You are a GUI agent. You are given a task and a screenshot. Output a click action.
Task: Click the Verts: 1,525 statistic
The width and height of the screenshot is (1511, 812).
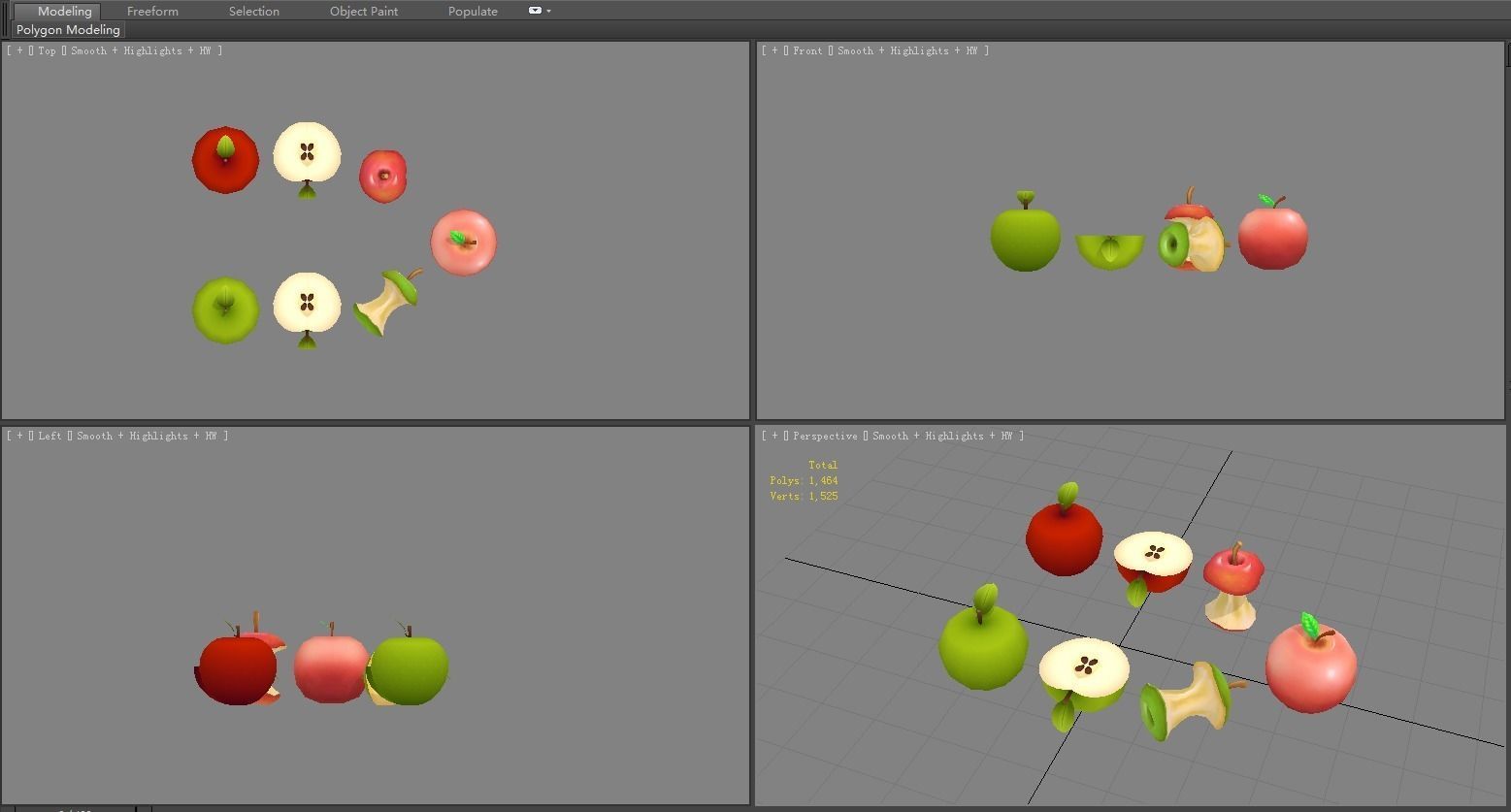tap(804, 496)
